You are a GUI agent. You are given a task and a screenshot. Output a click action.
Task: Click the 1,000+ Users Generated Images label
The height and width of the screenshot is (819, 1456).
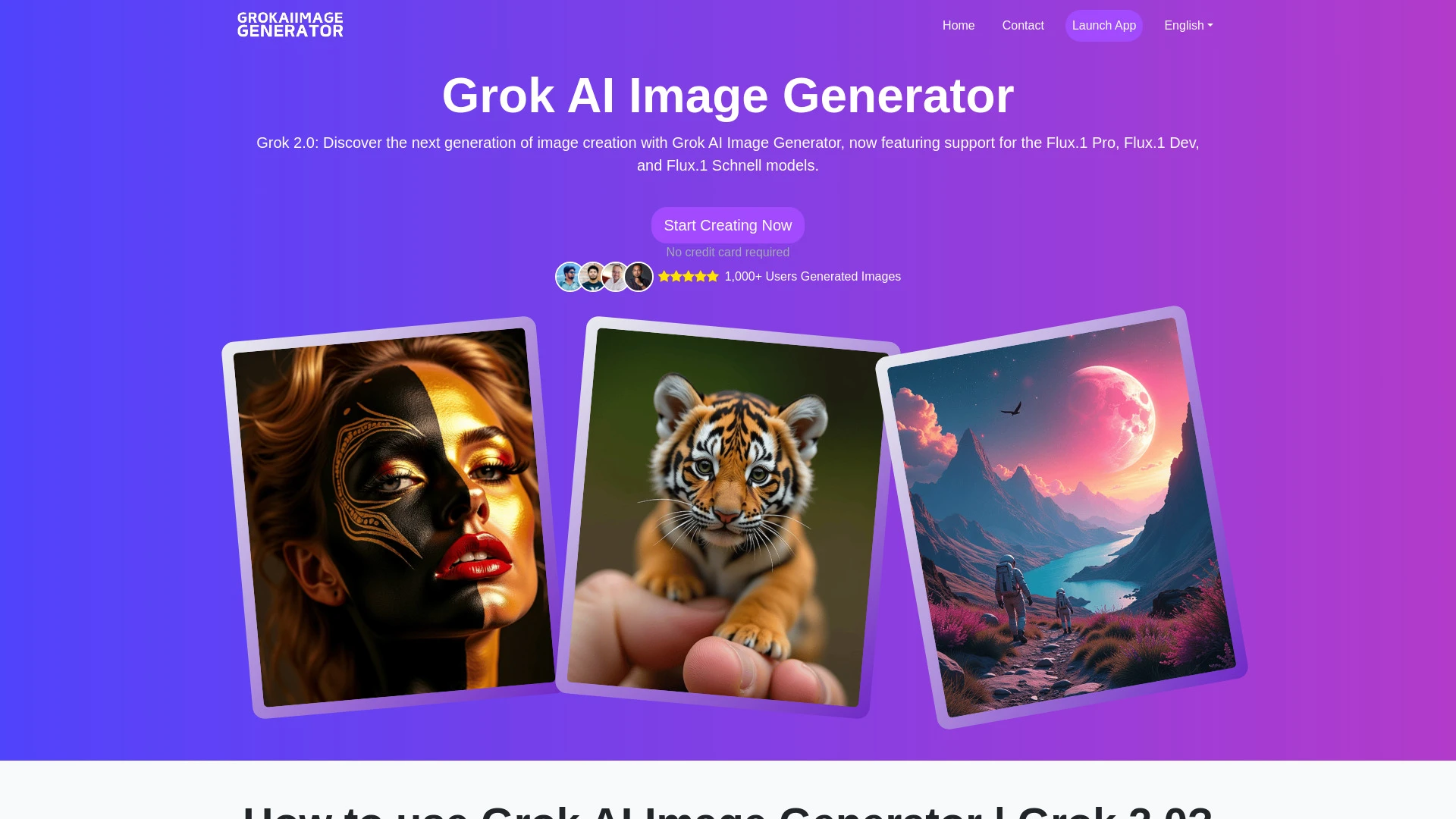coord(813,277)
